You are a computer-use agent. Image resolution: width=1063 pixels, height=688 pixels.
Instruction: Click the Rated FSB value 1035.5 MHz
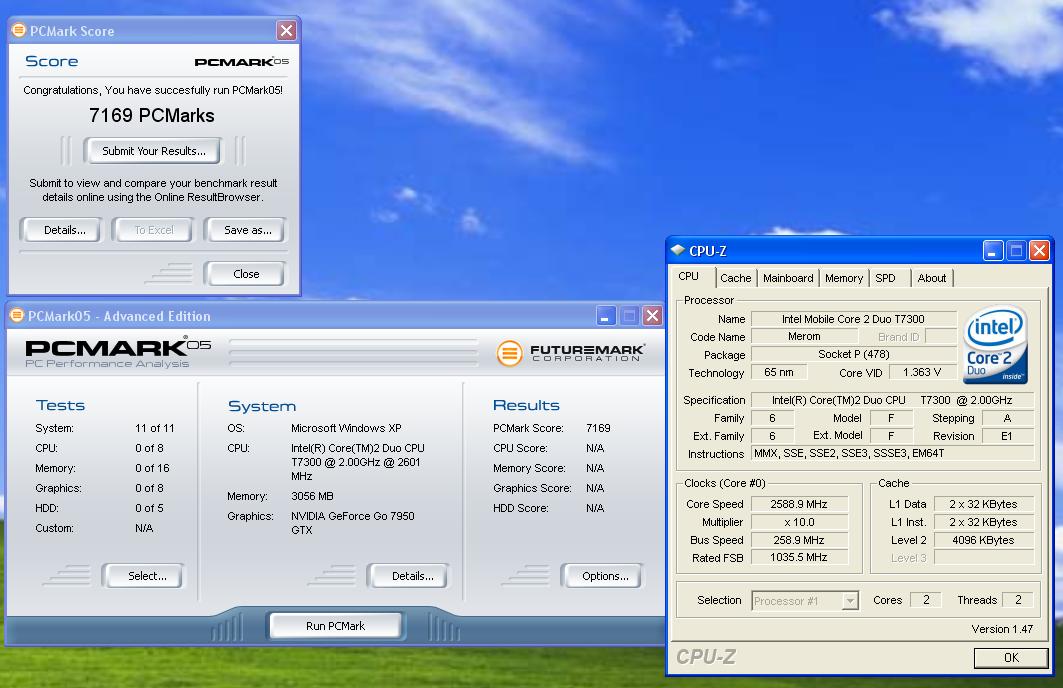coord(799,557)
